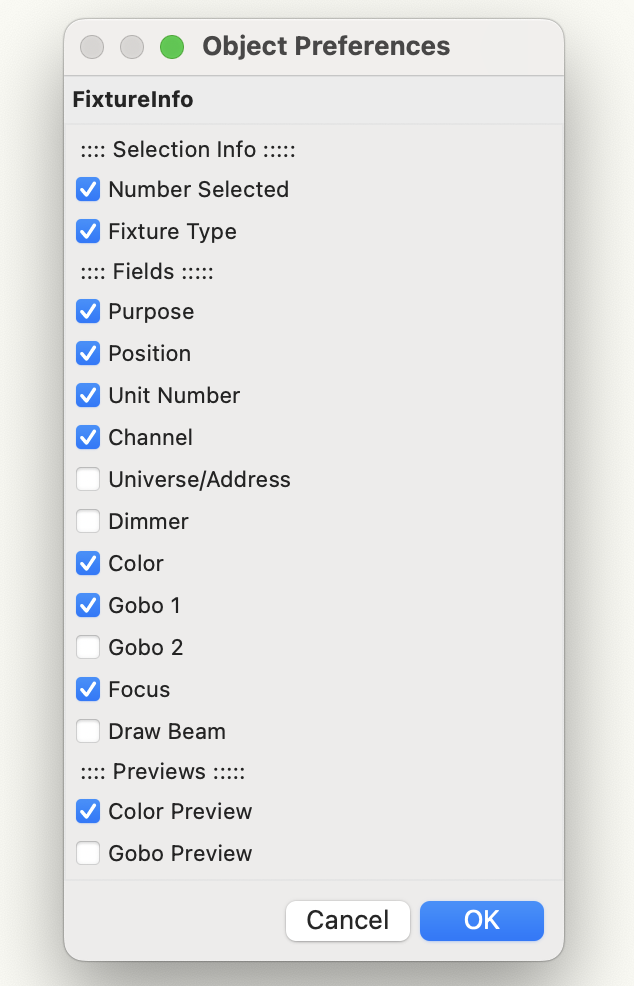The height and width of the screenshot is (986, 634).
Task: Check the Dimmer field checkbox
Action: coord(88,521)
